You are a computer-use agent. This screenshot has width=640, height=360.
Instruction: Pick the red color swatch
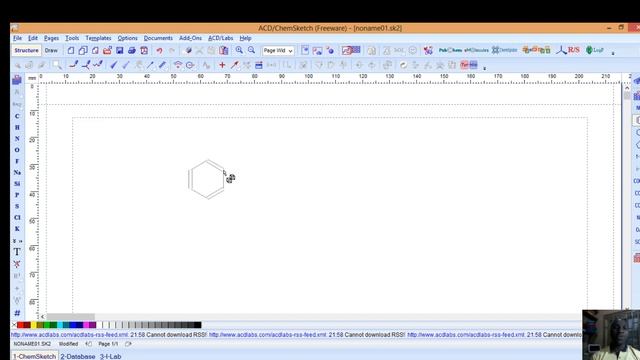20,325
